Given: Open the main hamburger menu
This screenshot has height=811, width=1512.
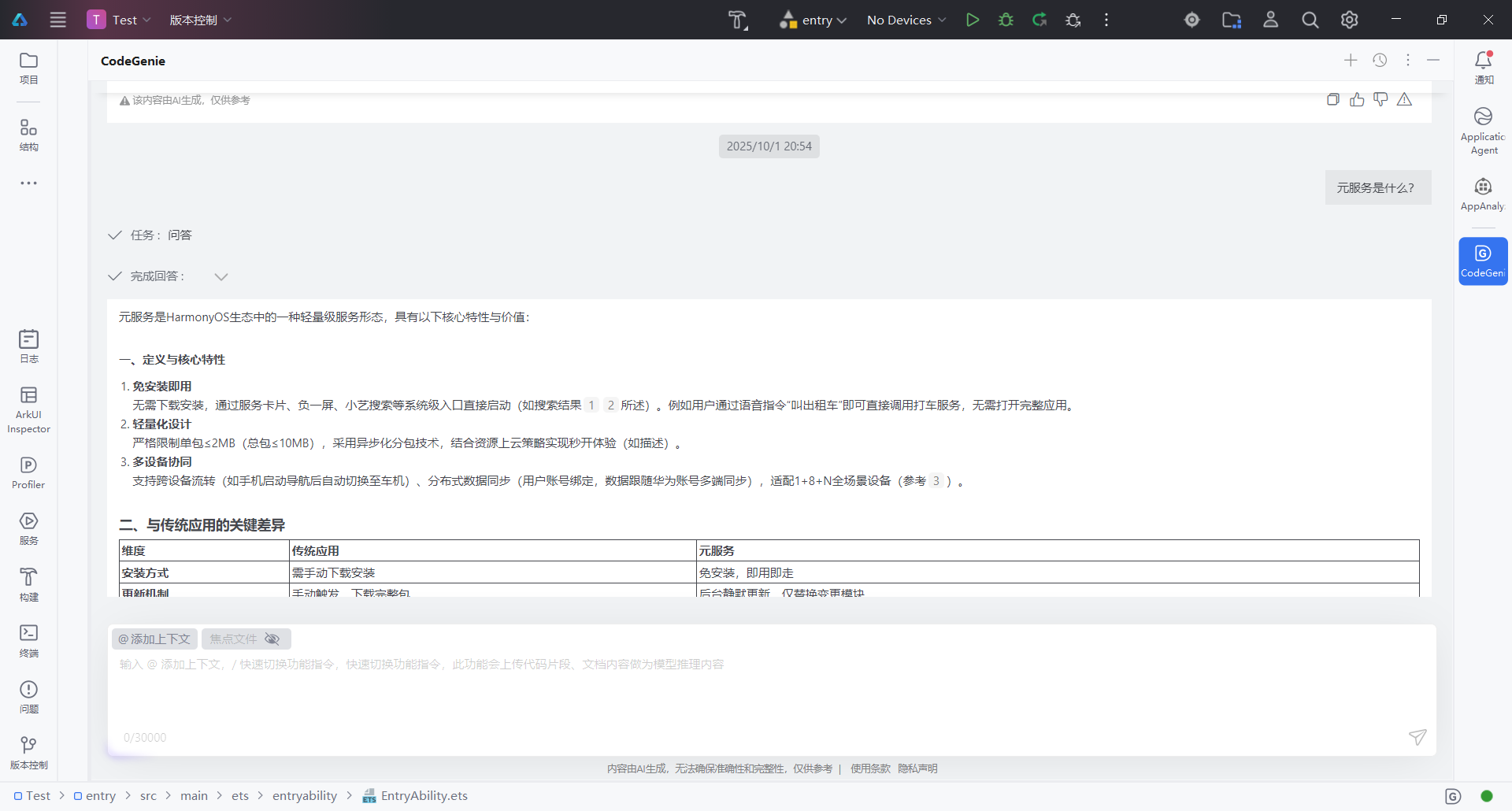Looking at the screenshot, I should [x=58, y=20].
